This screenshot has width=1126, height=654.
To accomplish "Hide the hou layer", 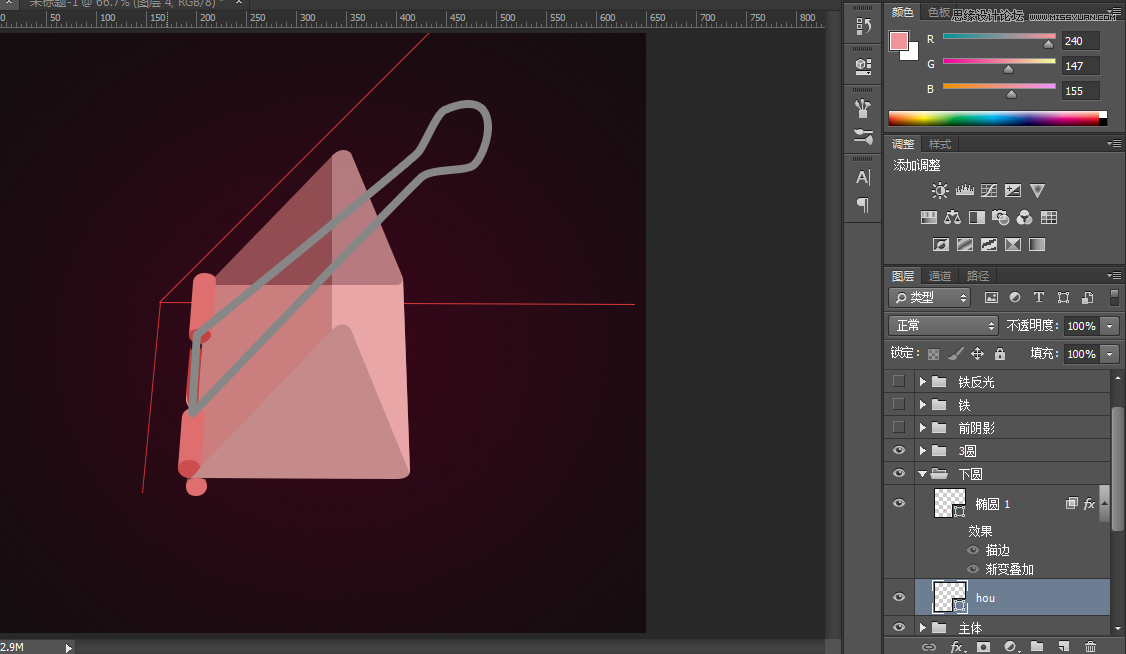I will pyautogui.click(x=898, y=597).
